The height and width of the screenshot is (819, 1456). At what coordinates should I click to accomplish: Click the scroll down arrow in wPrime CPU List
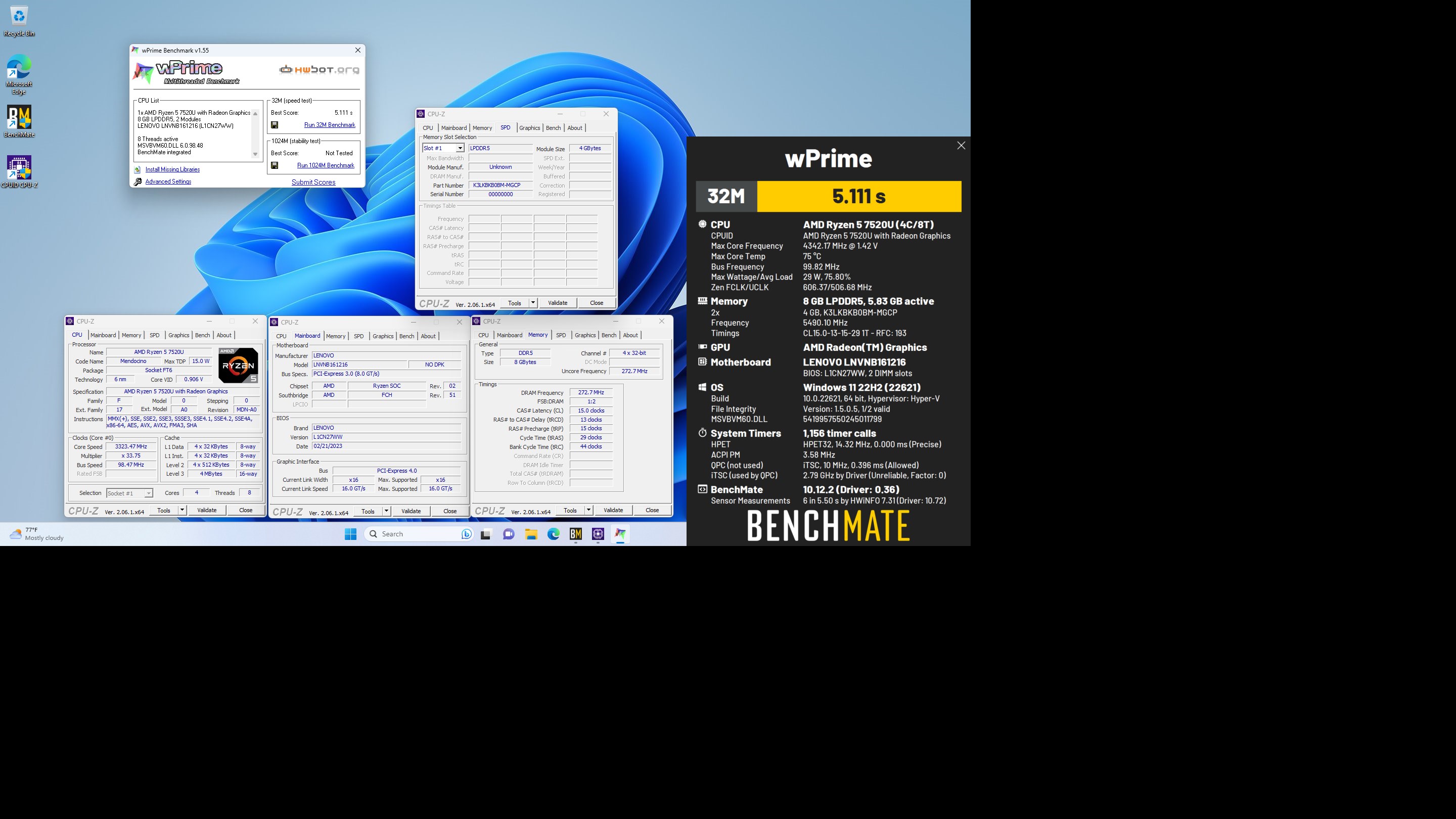point(255,154)
